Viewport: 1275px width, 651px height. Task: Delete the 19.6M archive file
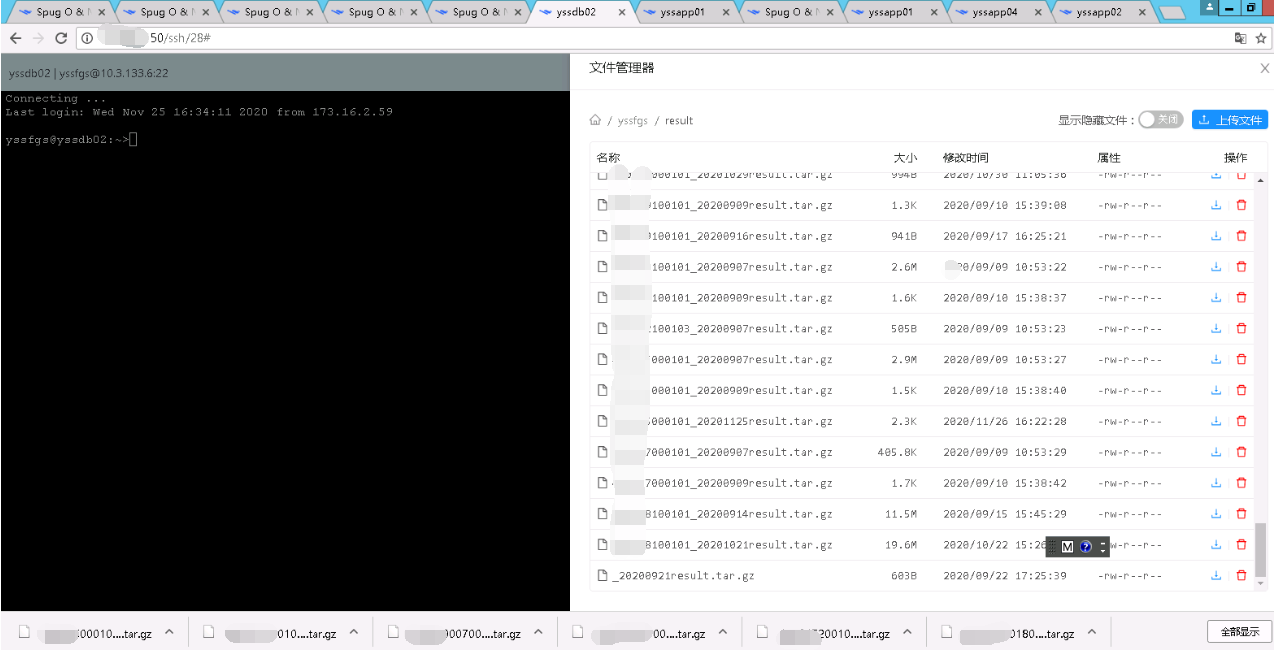coord(1241,545)
